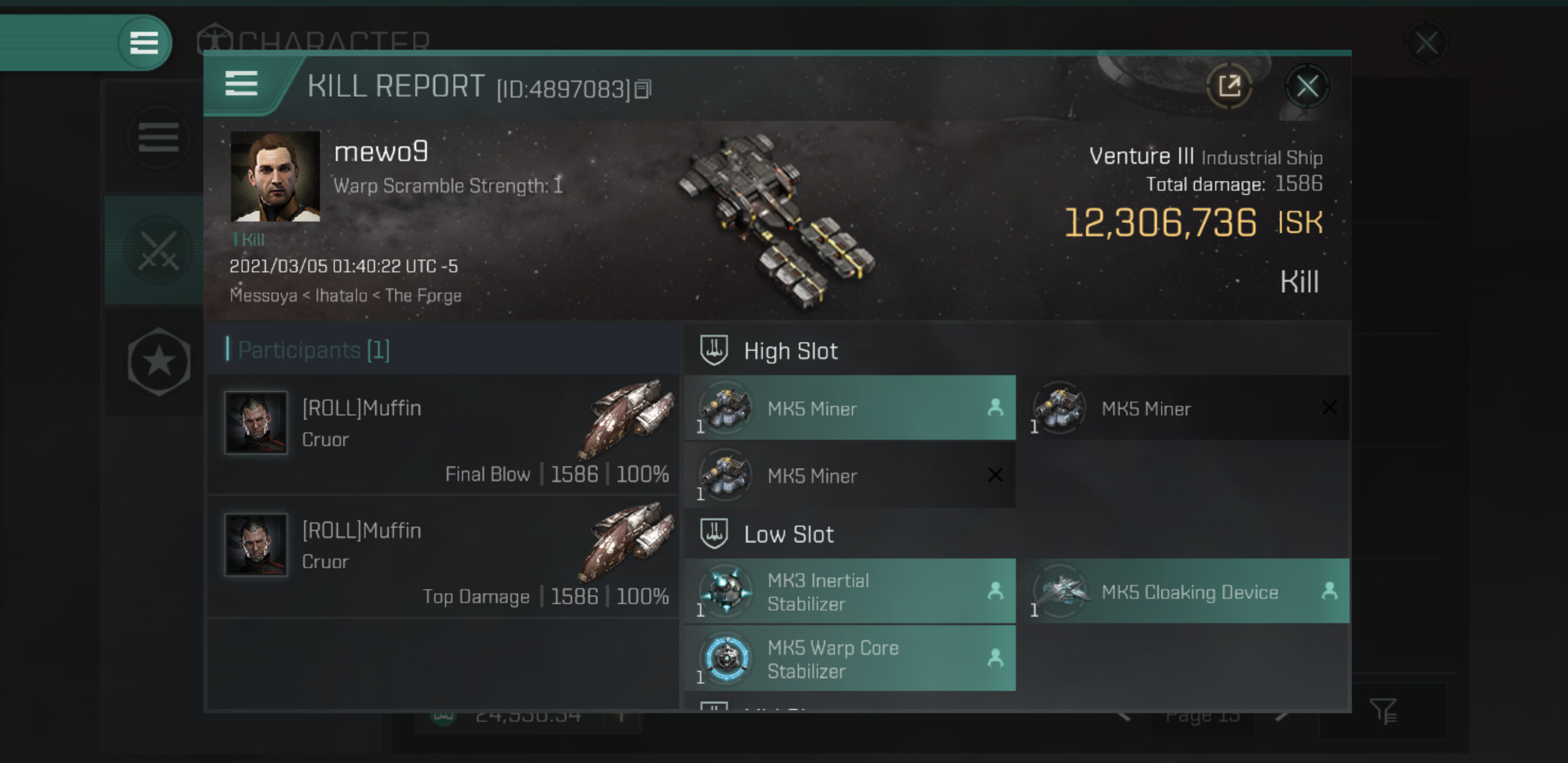Close the Kill Report window
This screenshot has width=1568, height=763.
click(x=1307, y=86)
